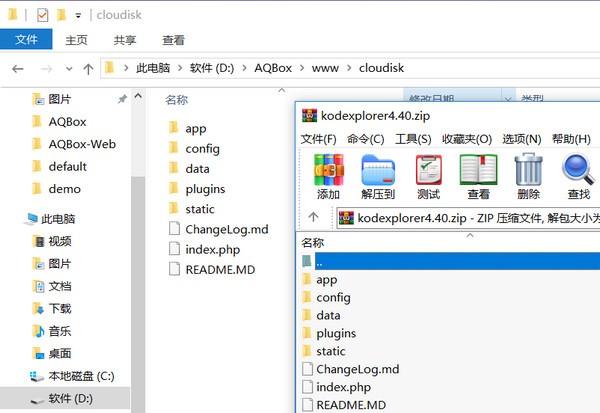This screenshot has height=413, width=600.
Task: Click the WinRAR archive path field
Action: pyautogui.click(x=468, y=218)
